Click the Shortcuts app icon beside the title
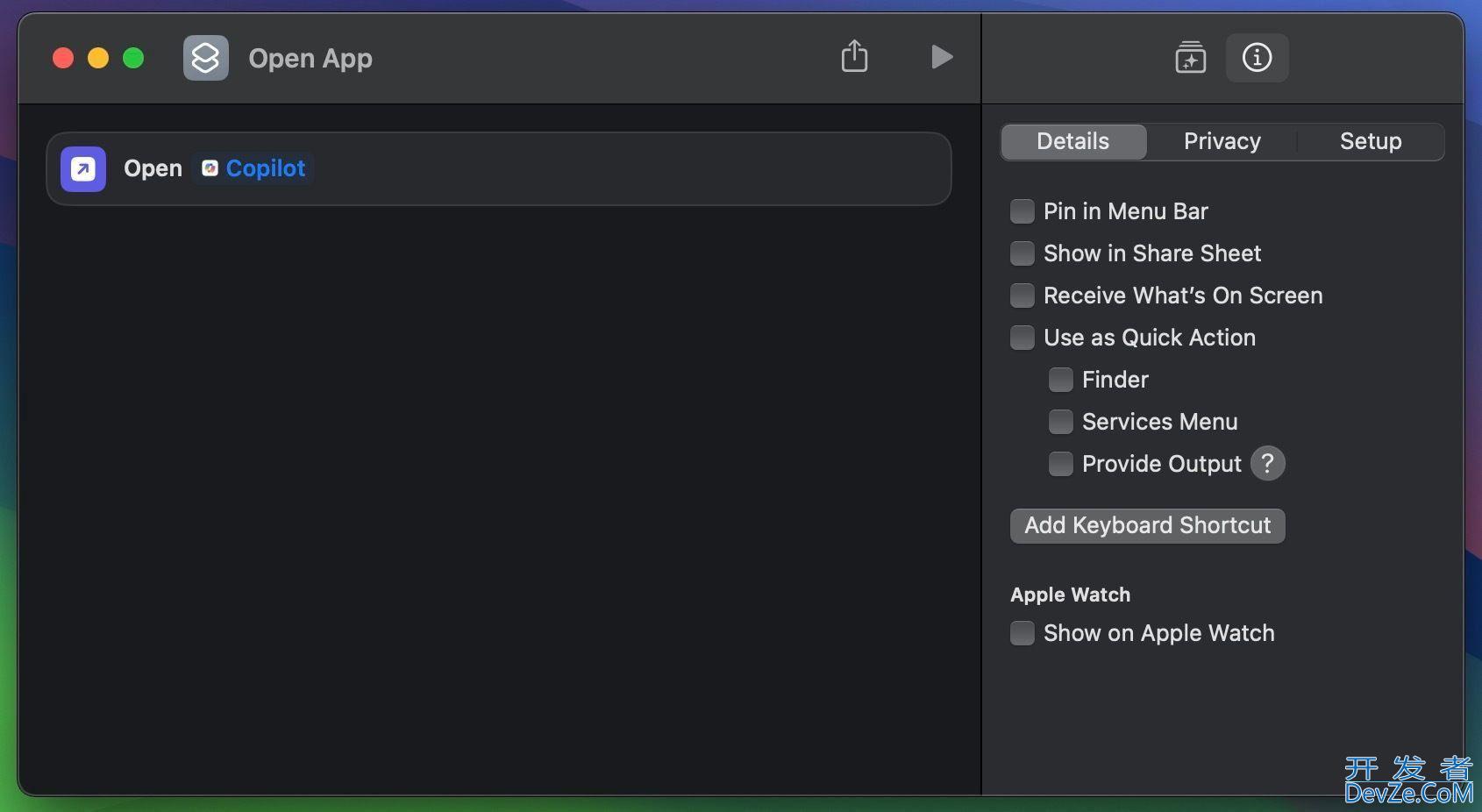 [x=206, y=58]
